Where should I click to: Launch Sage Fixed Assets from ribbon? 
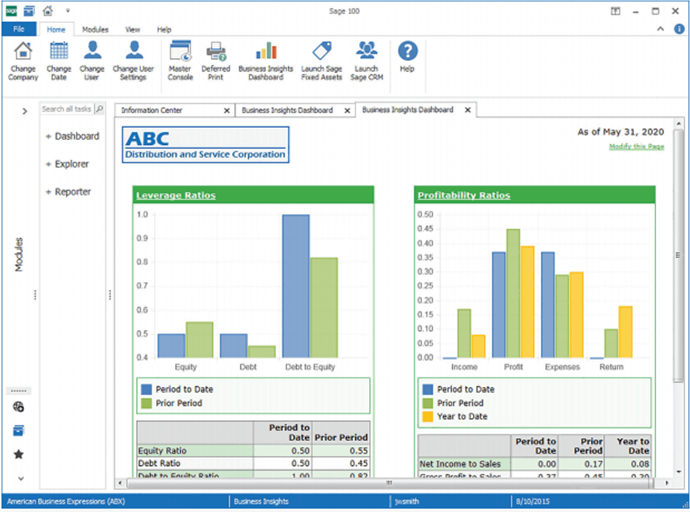321,52
